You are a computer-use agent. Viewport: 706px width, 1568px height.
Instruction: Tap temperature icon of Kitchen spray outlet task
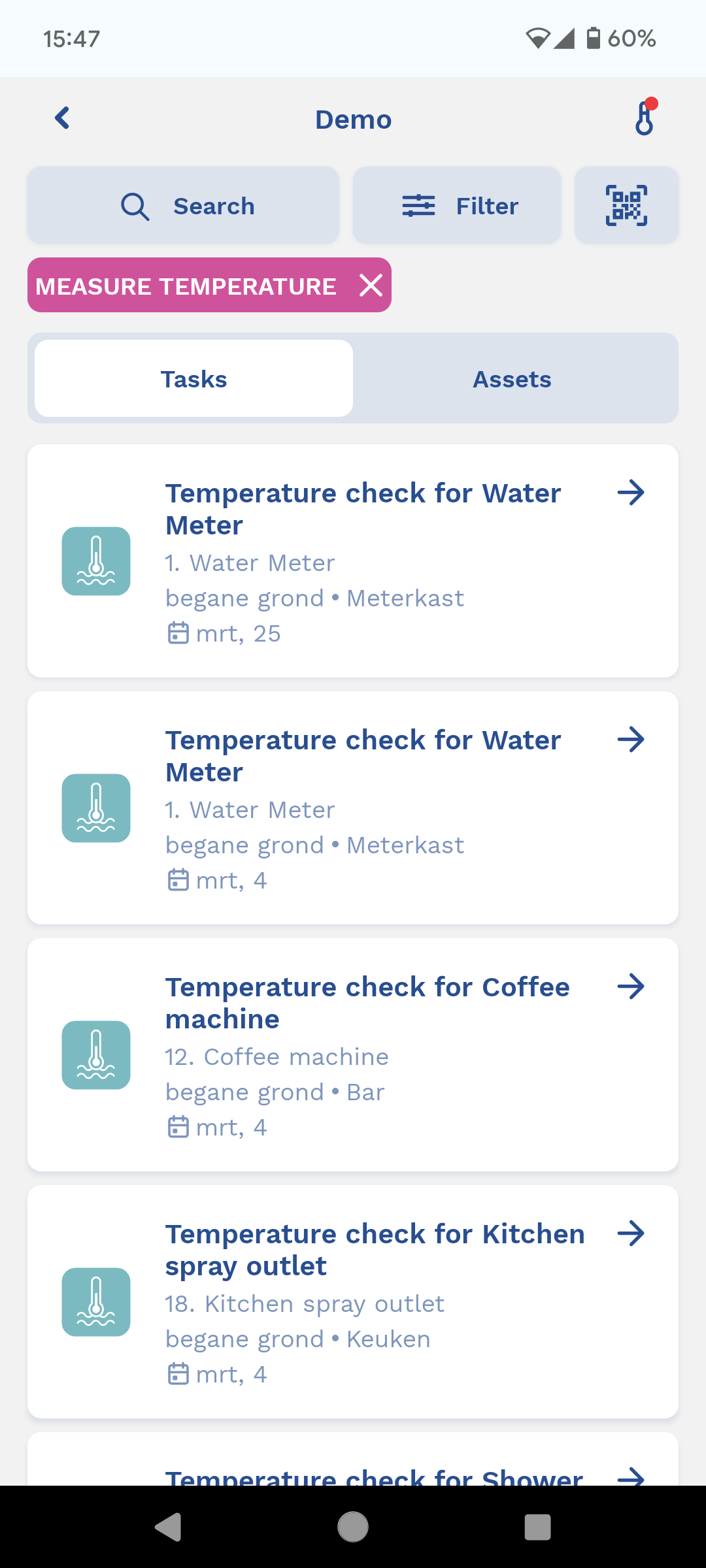96,1302
